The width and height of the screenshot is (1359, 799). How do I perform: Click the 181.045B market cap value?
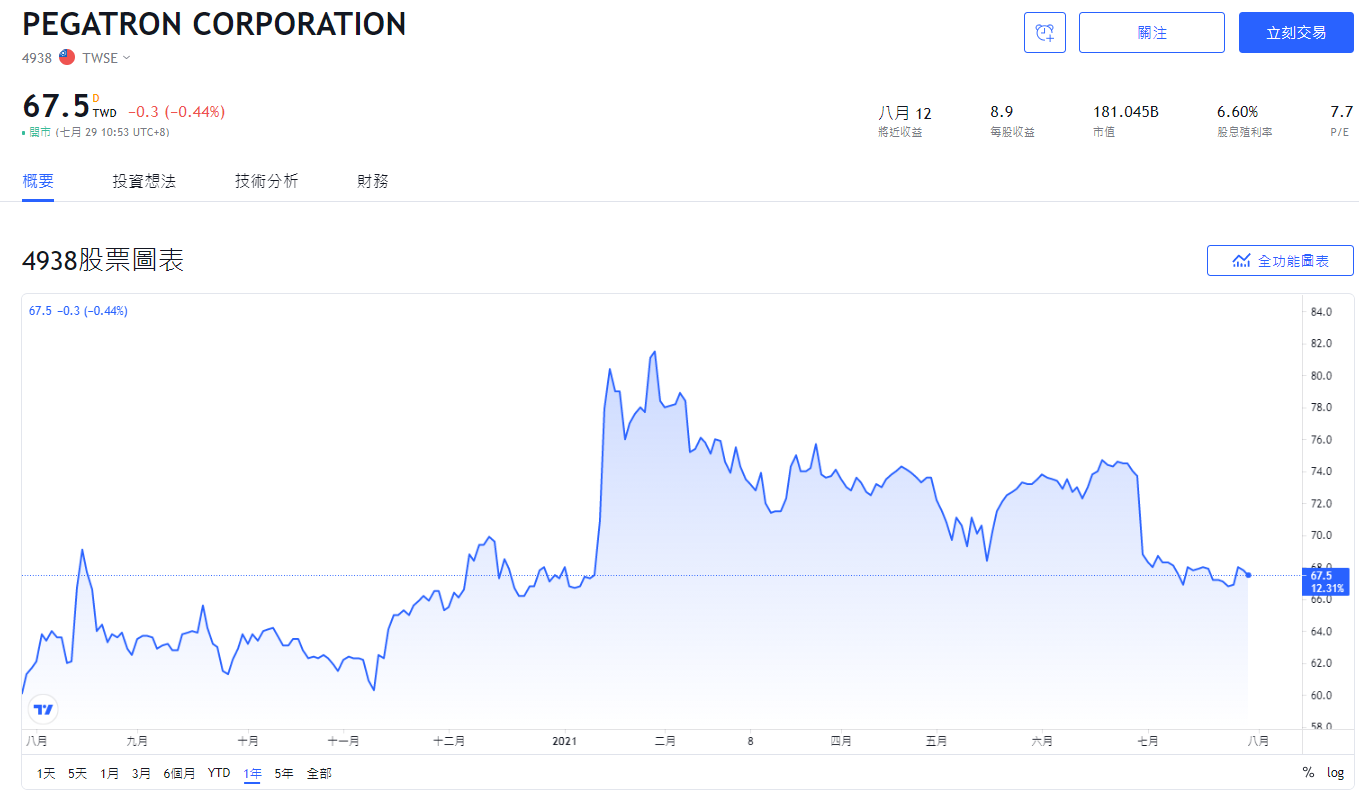tap(1126, 112)
